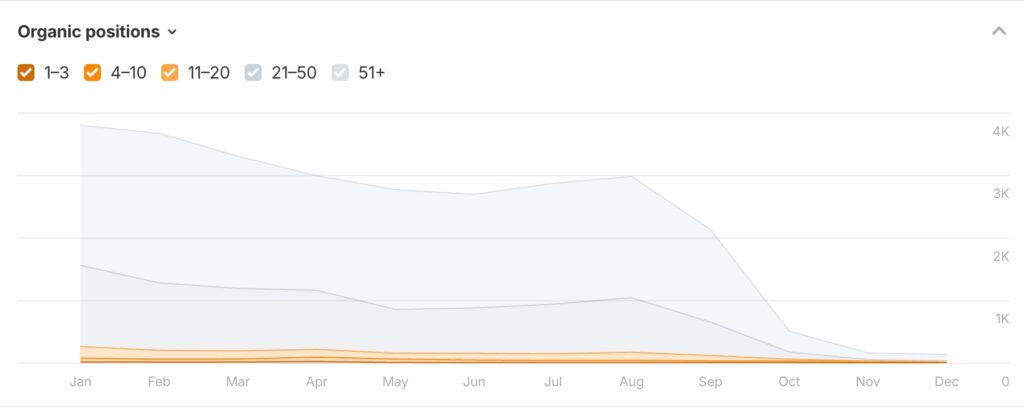The image size is (1024, 411).
Task: Select Aug on the chart timeline
Action: click(x=632, y=381)
